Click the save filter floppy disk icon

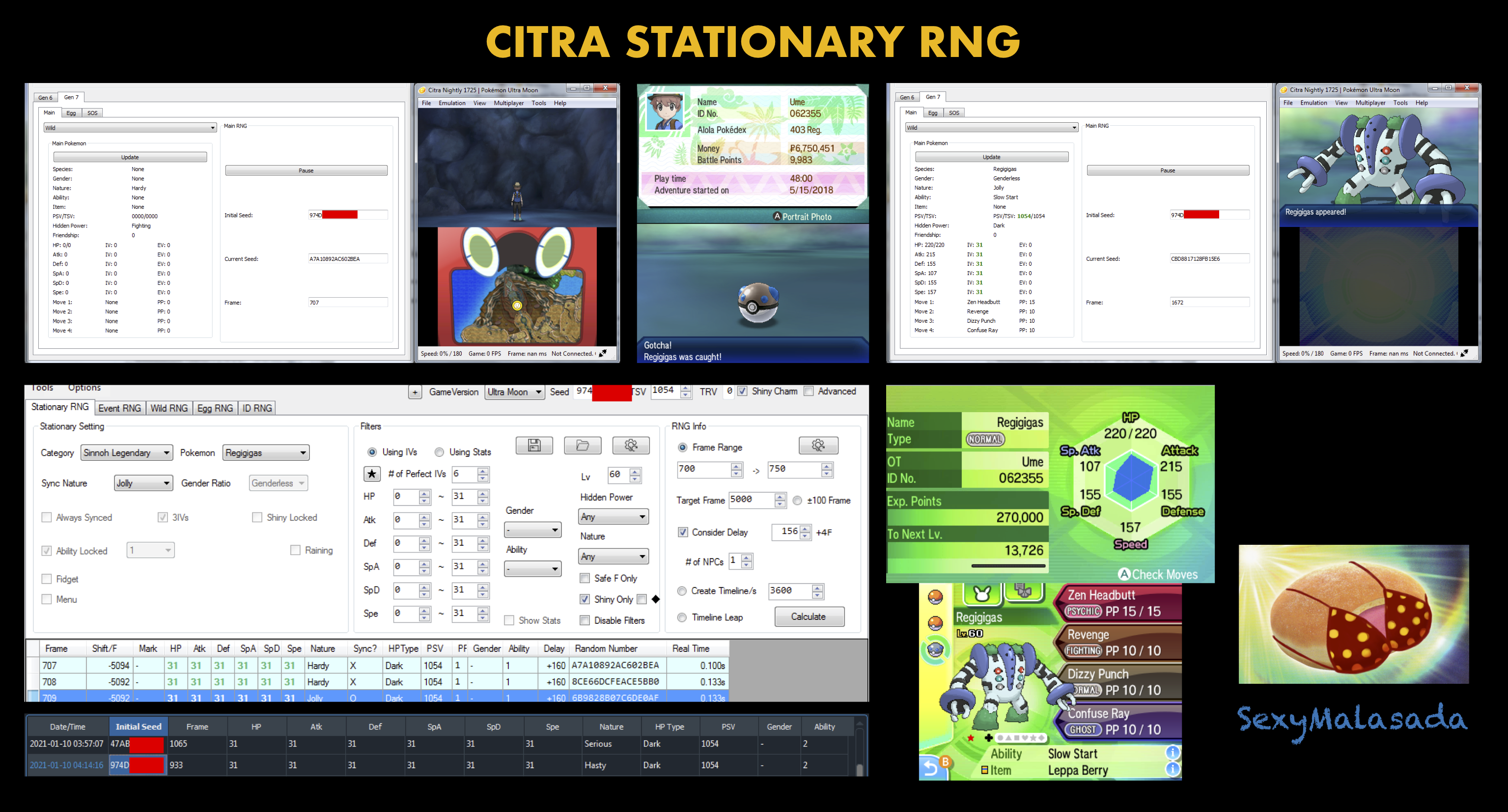click(534, 445)
